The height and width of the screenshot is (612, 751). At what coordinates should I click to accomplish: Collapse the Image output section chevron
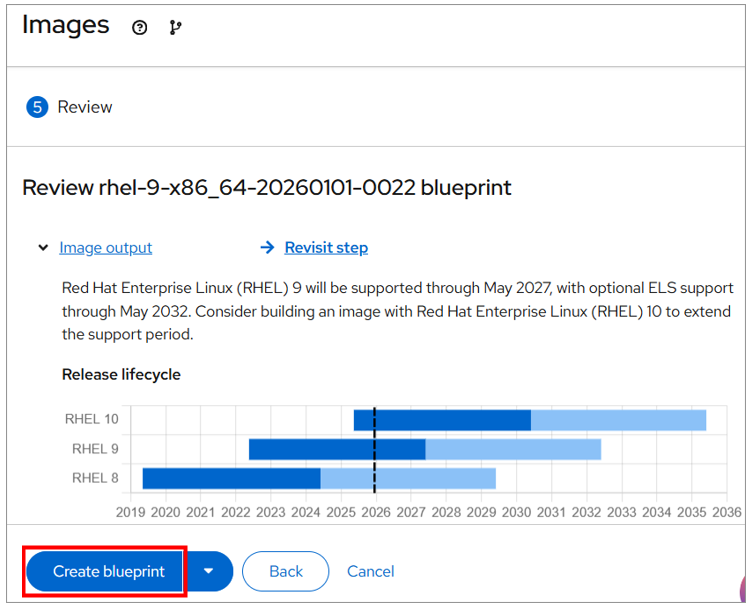(x=43, y=248)
